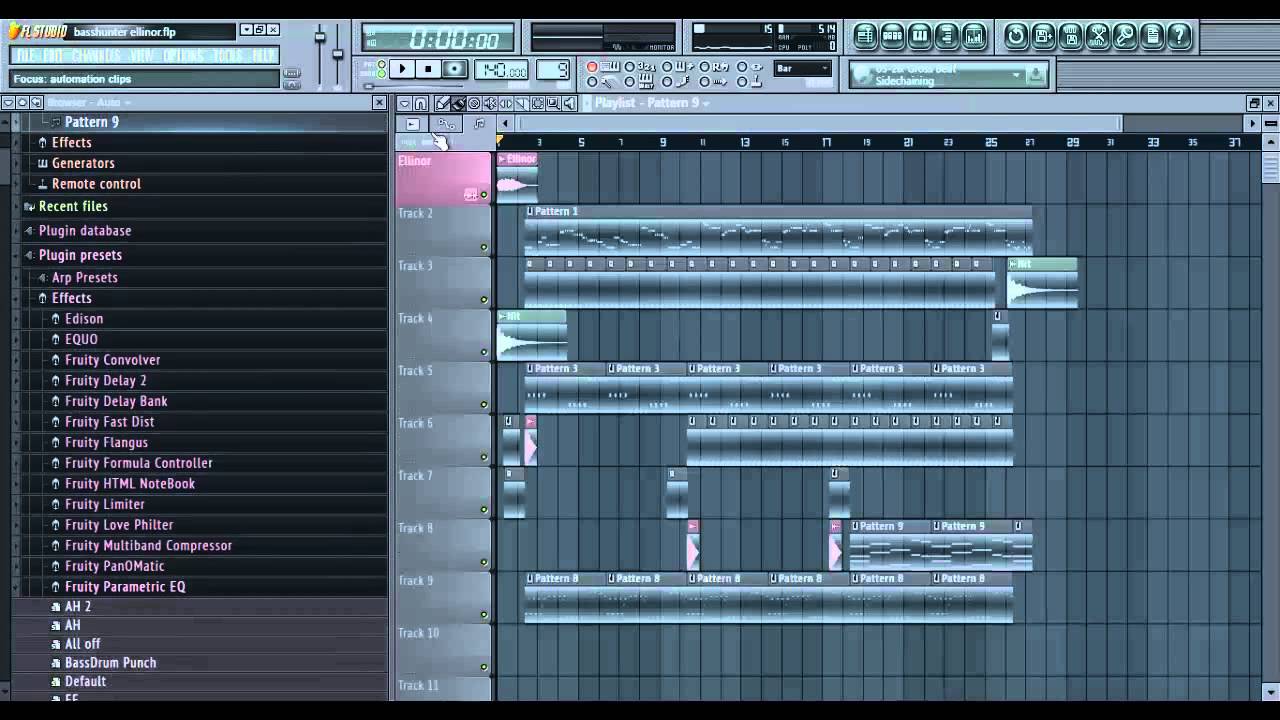
Task: Start playback with the Play button
Action: (x=402, y=69)
